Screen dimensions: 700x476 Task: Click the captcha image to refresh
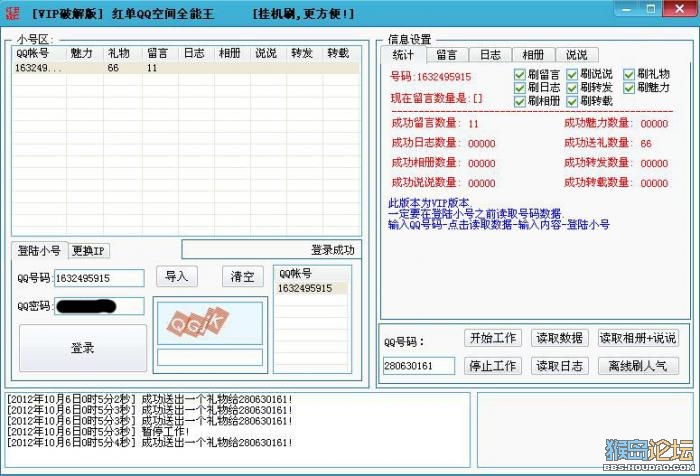[x=210, y=323]
